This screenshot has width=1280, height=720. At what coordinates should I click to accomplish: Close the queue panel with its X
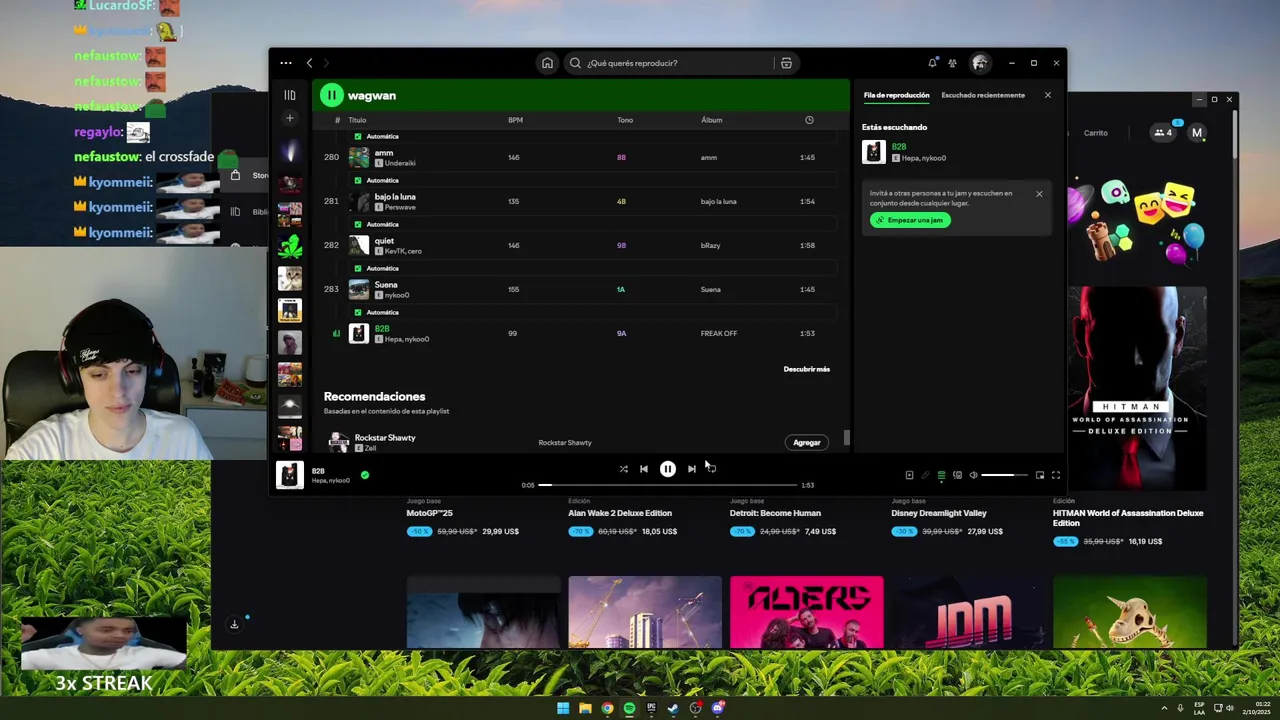coord(1047,95)
